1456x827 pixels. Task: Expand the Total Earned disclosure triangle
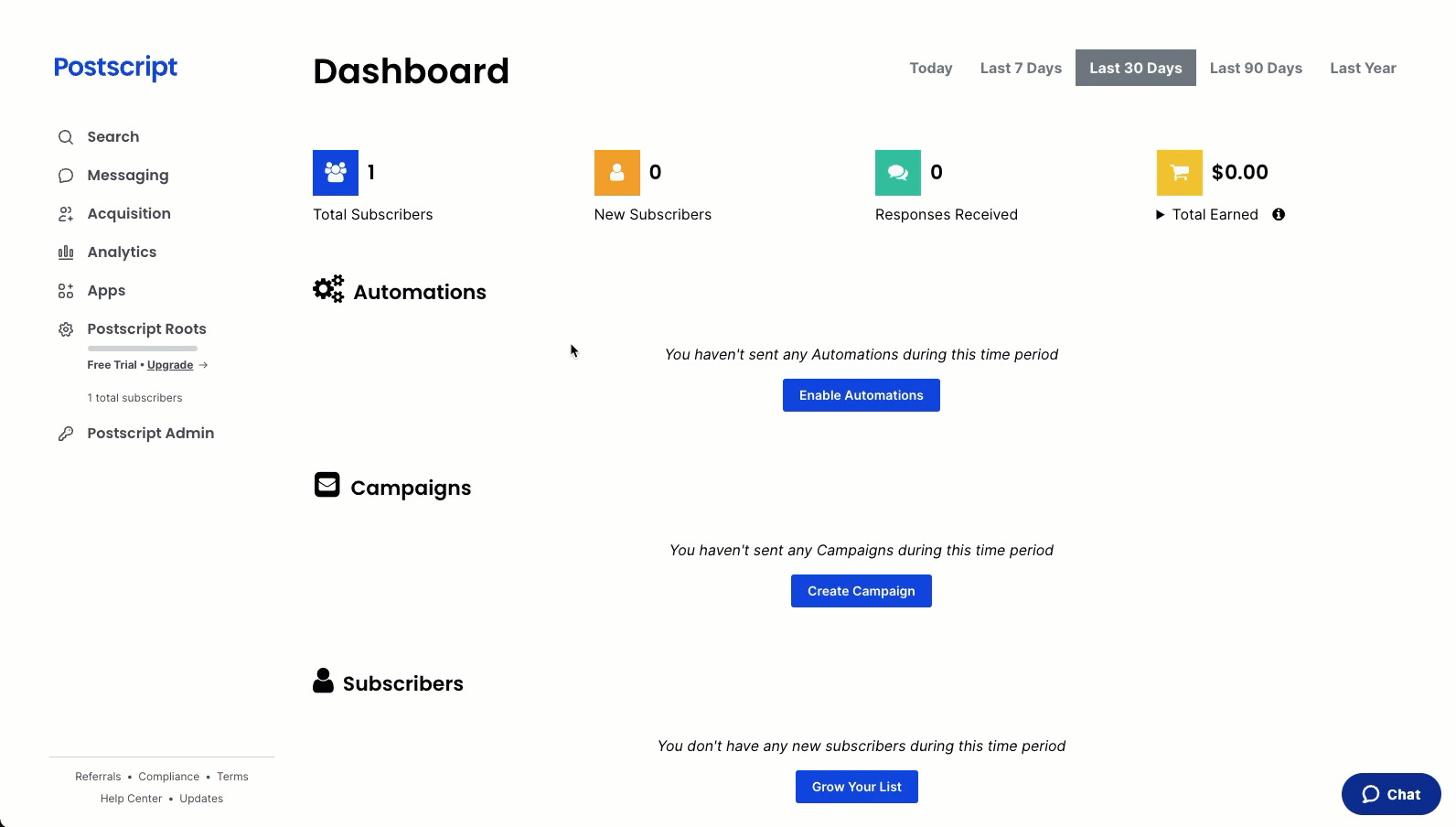(1160, 215)
